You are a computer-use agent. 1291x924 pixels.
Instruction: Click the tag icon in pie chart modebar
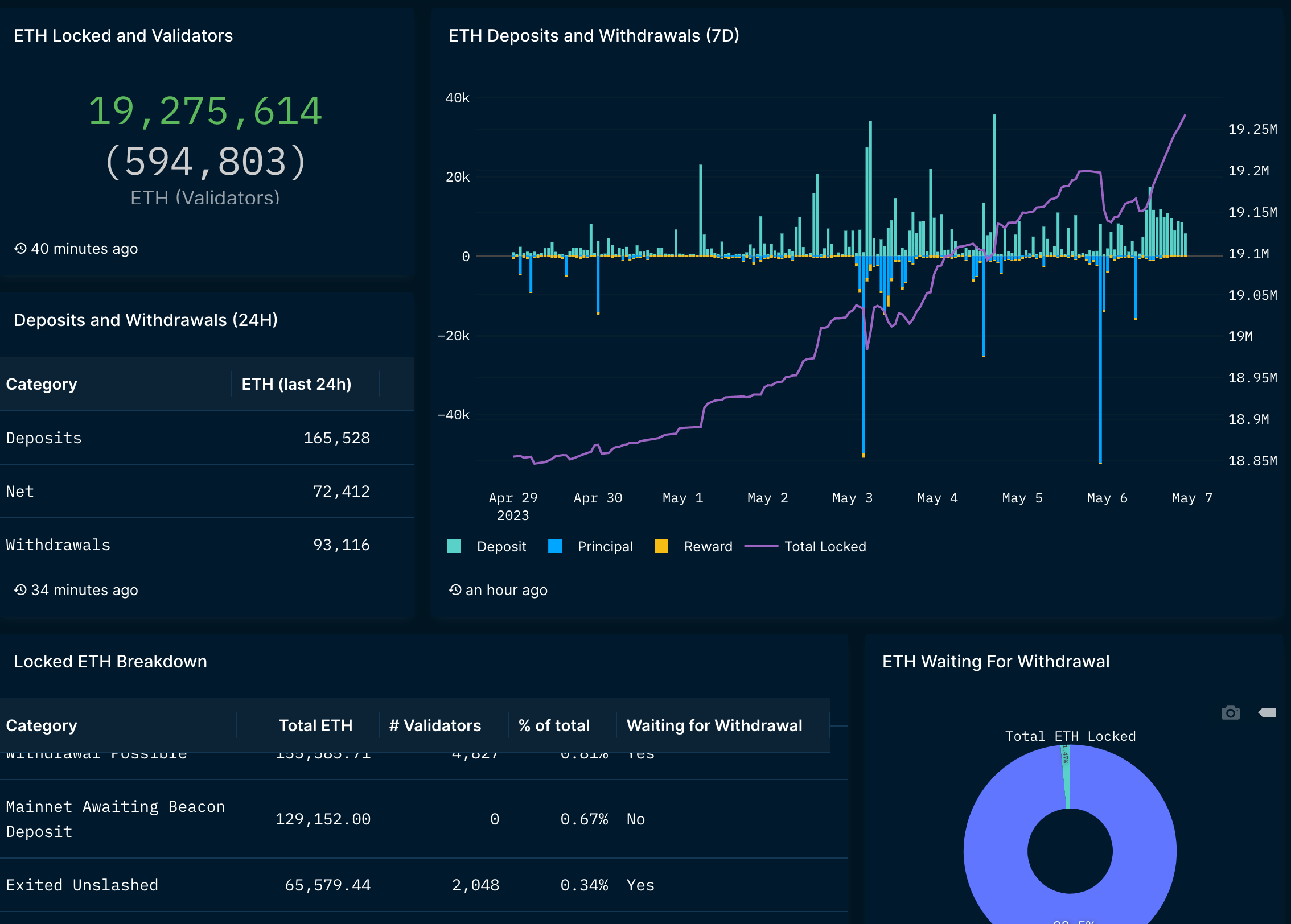click(x=1268, y=712)
